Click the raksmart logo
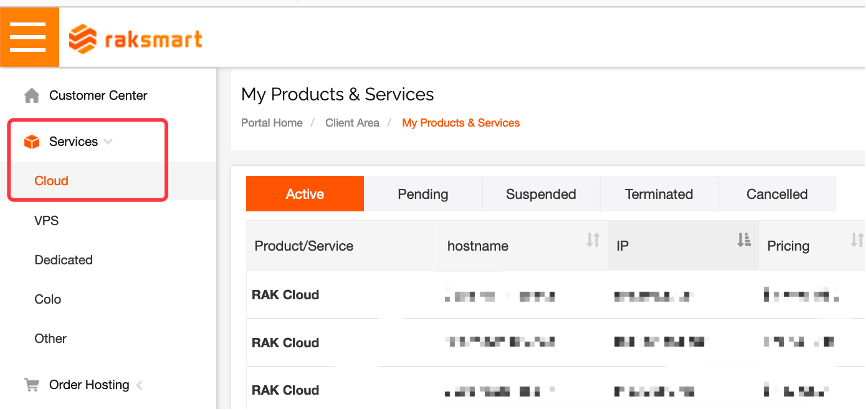Image resolution: width=866 pixels, height=410 pixels. click(135, 39)
